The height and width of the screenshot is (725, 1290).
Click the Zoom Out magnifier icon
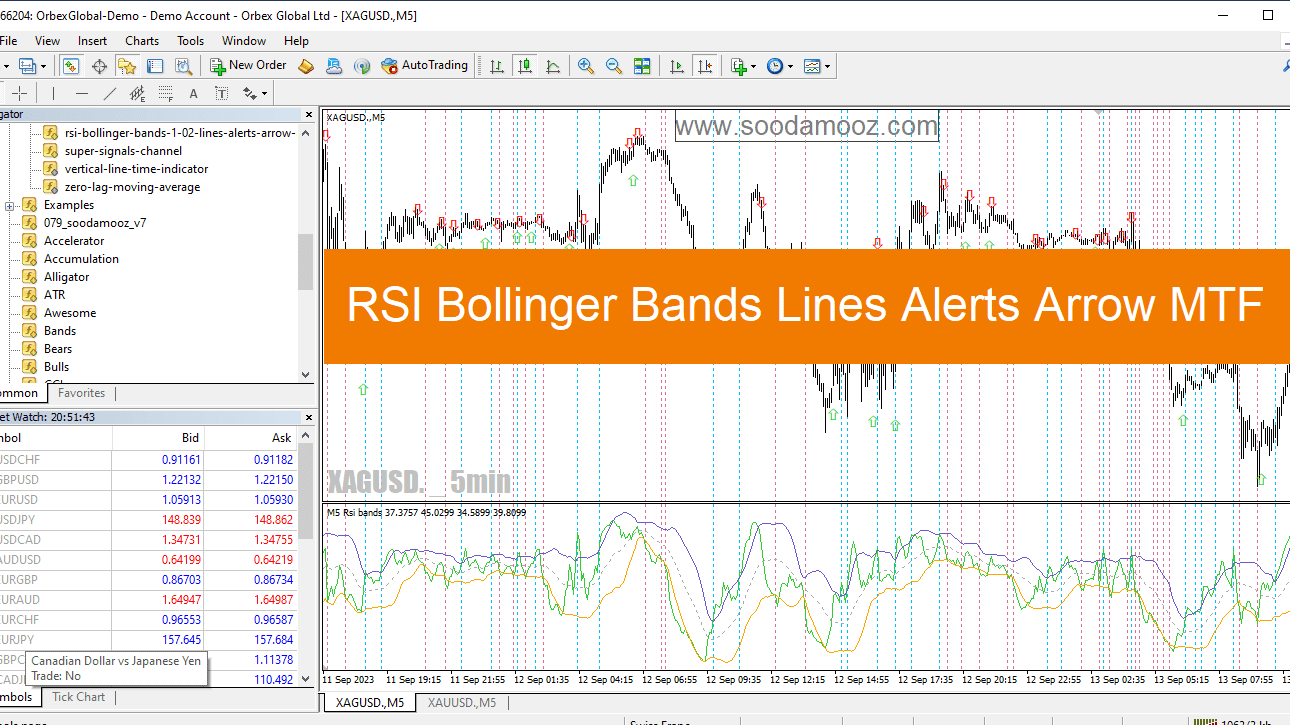point(614,66)
